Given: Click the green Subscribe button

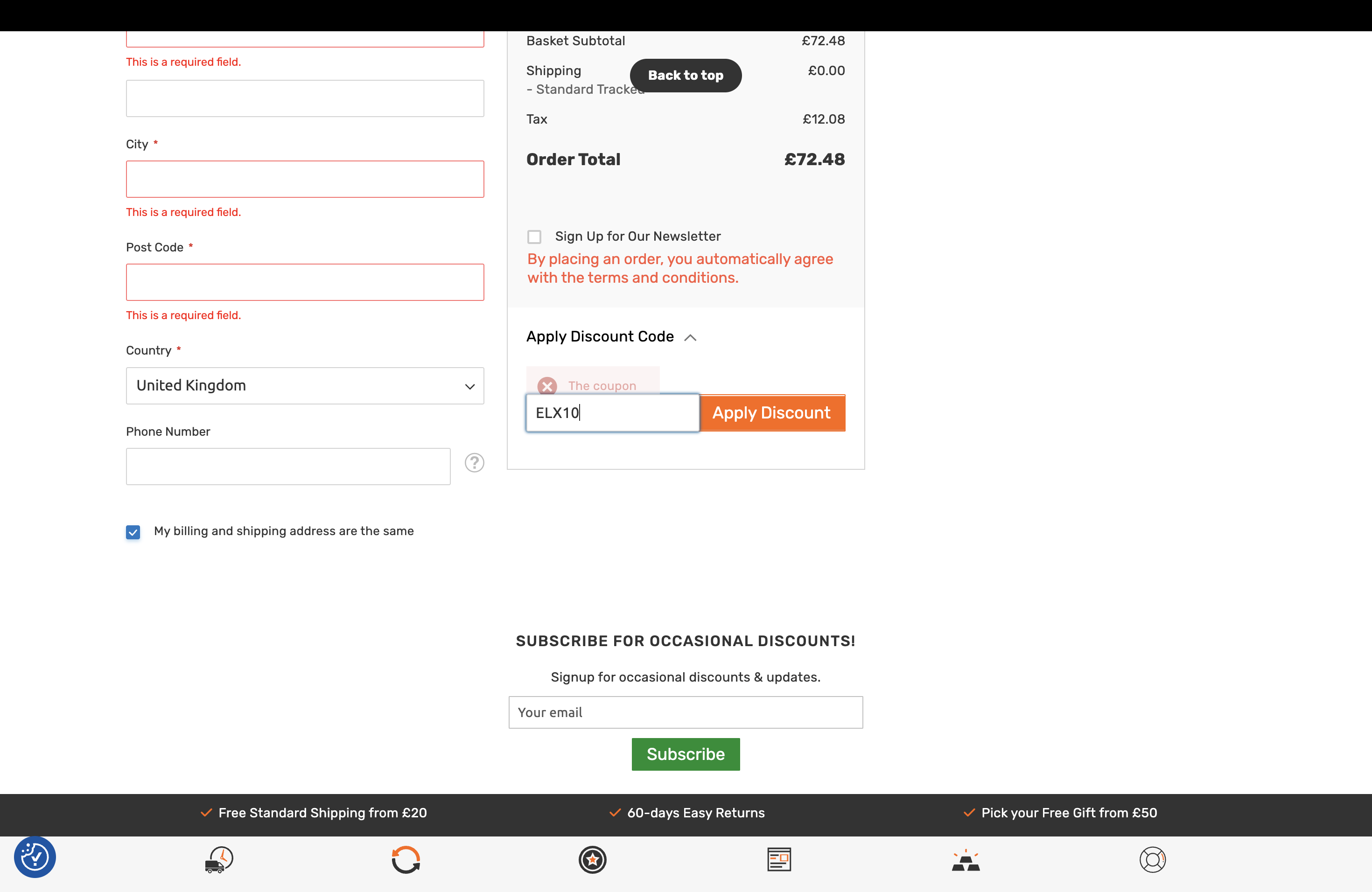Looking at the screenshot, I should point(686,754).
